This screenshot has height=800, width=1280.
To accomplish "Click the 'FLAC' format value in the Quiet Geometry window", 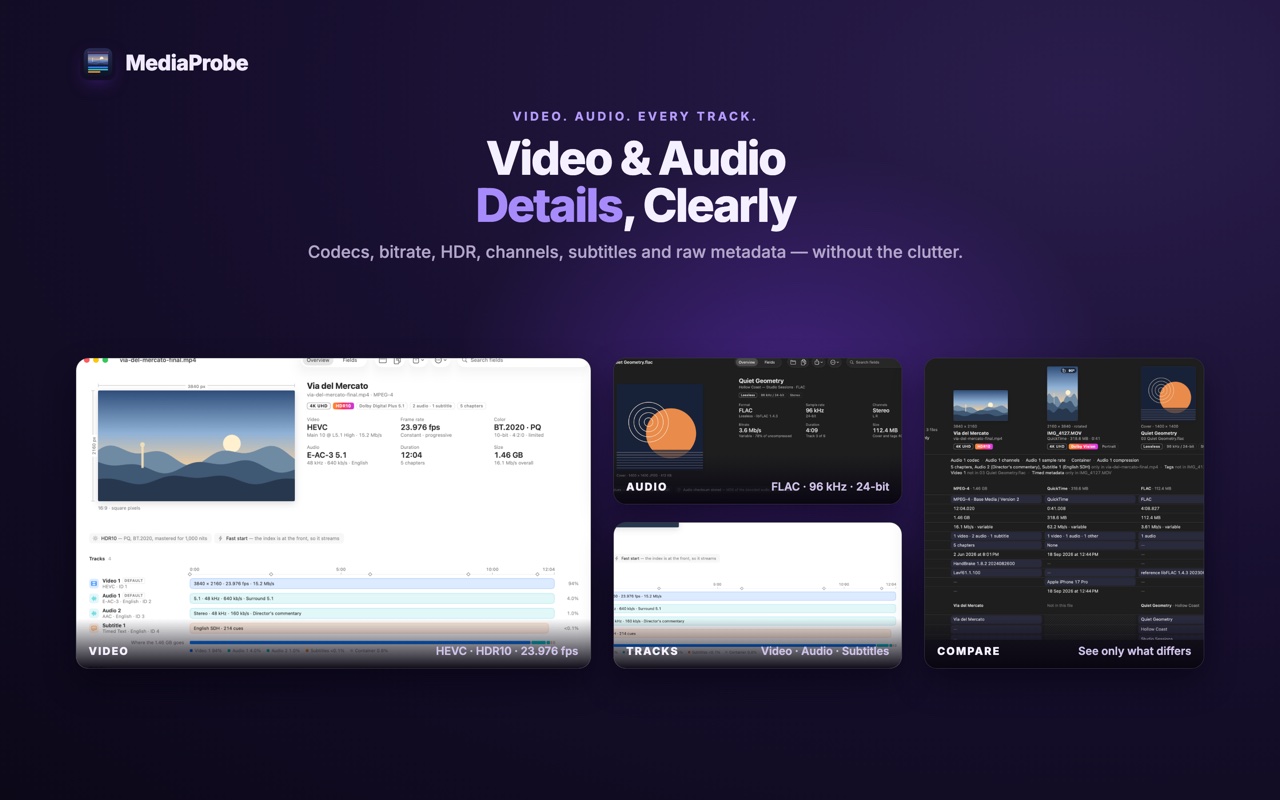I will click(746, 410).
